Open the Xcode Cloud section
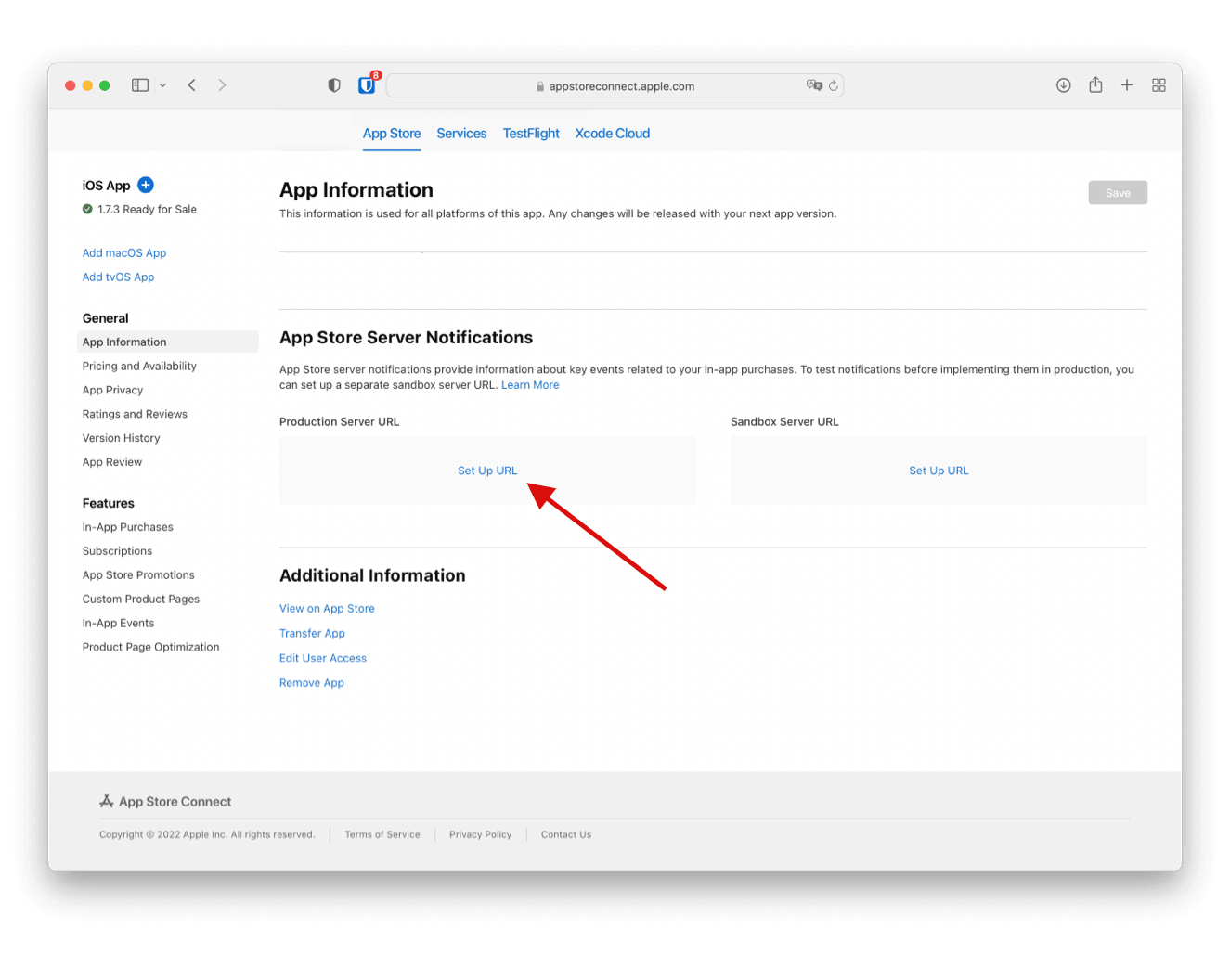1230x980 pixels. [x=612, y=133]
